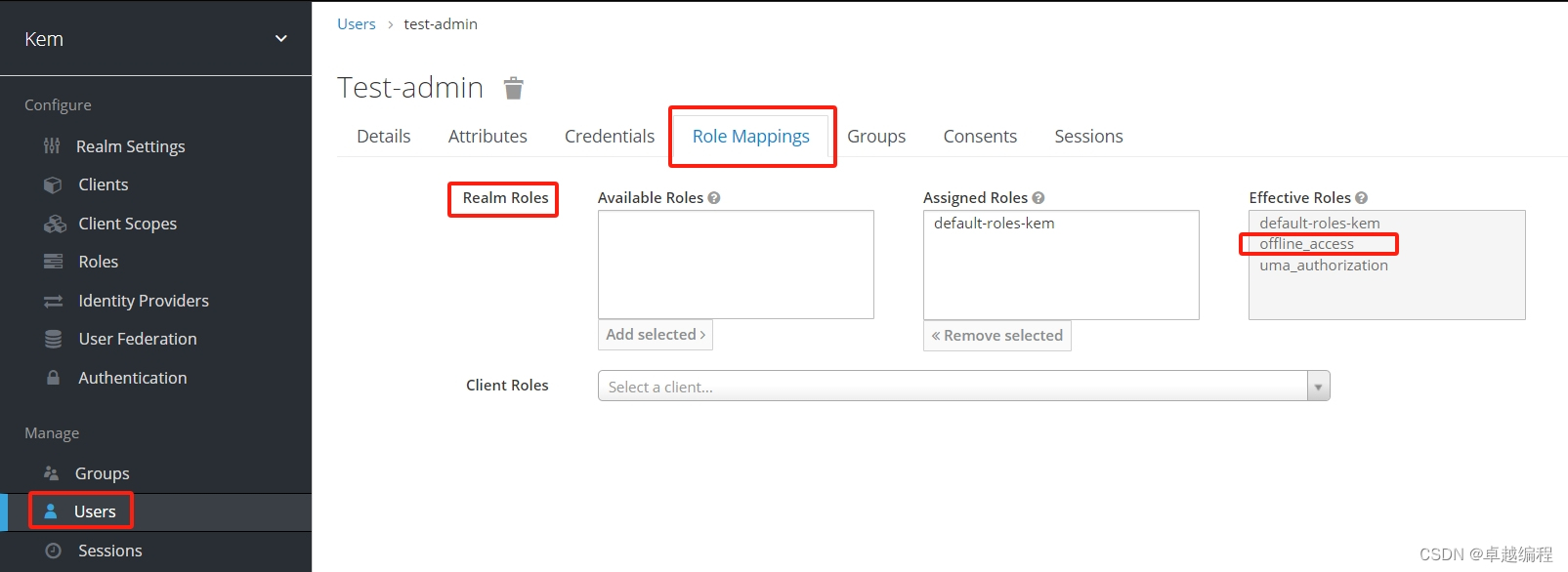Open Users under Manage in sidebar

tap(95, 511)
